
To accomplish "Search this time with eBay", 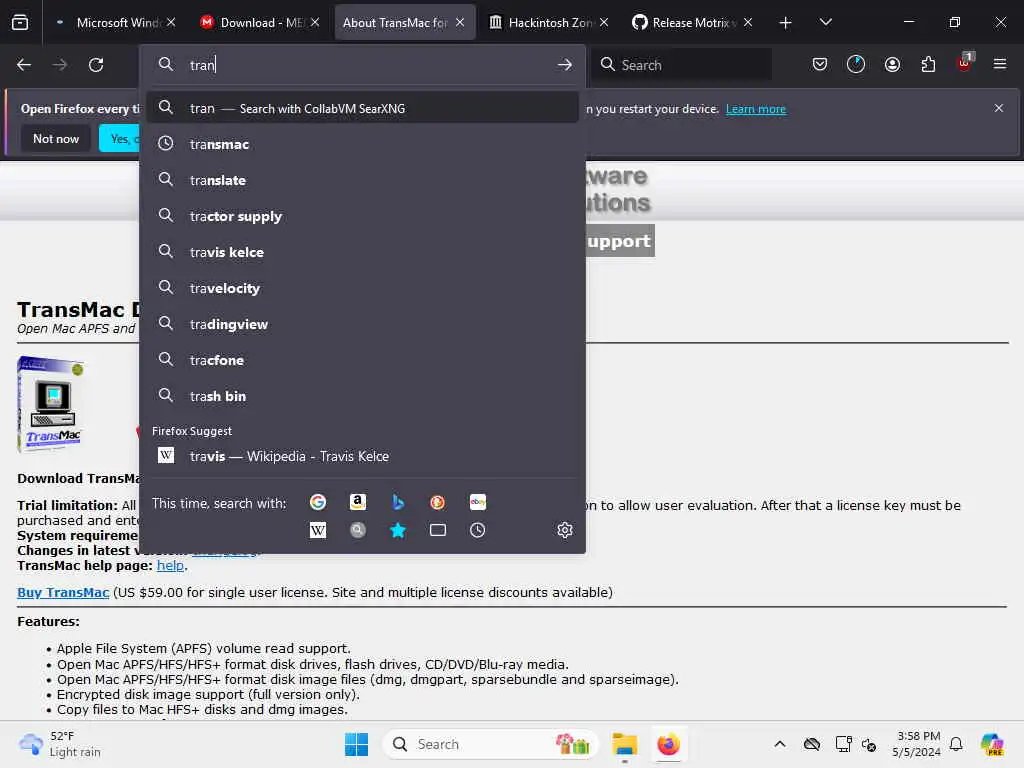I will [x=477, y=502].
